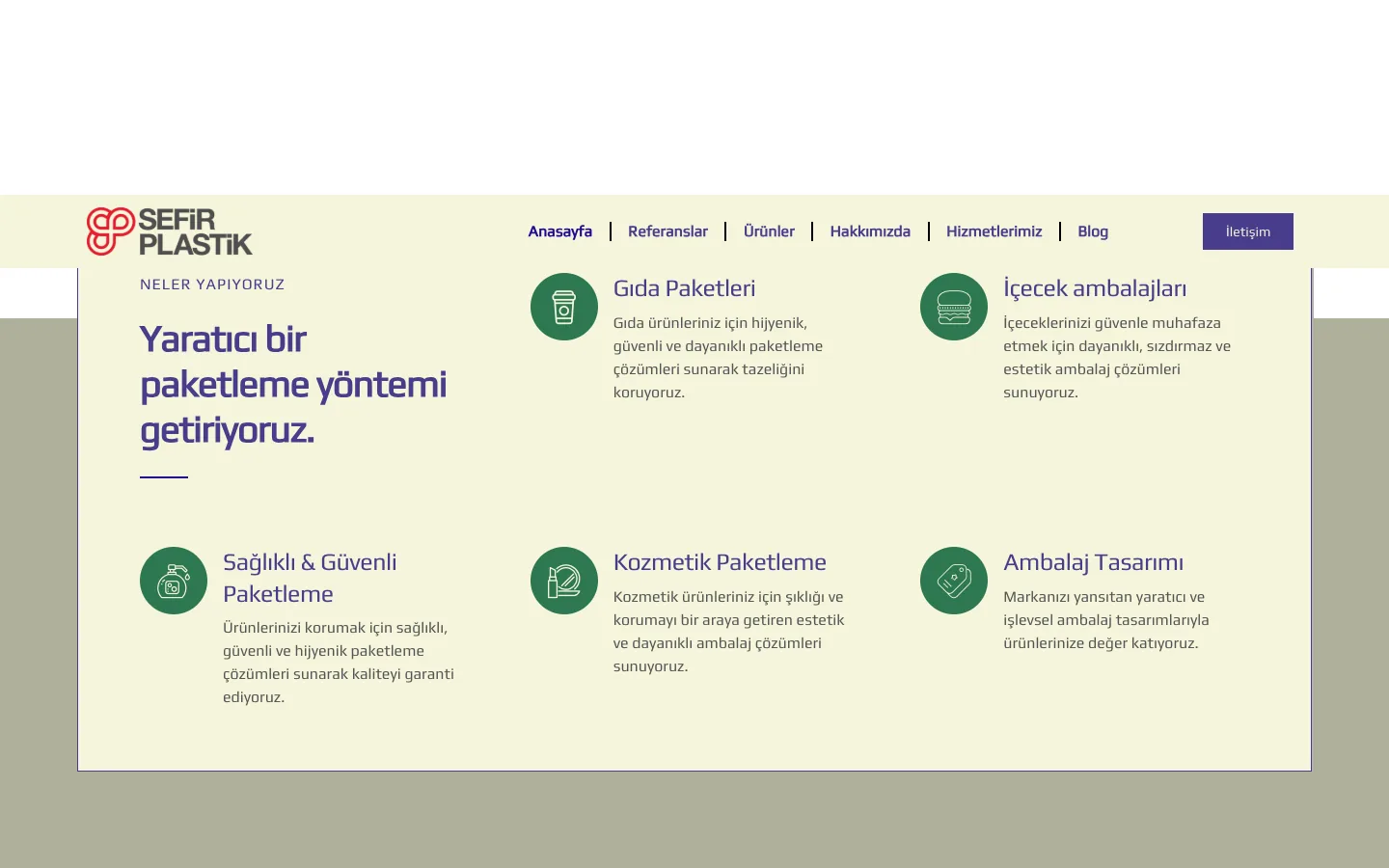Open the Hizmetlerimiz menu item
Image resolution: width=1389 pixels, height=868 pixels.
(x=994, y=231)
